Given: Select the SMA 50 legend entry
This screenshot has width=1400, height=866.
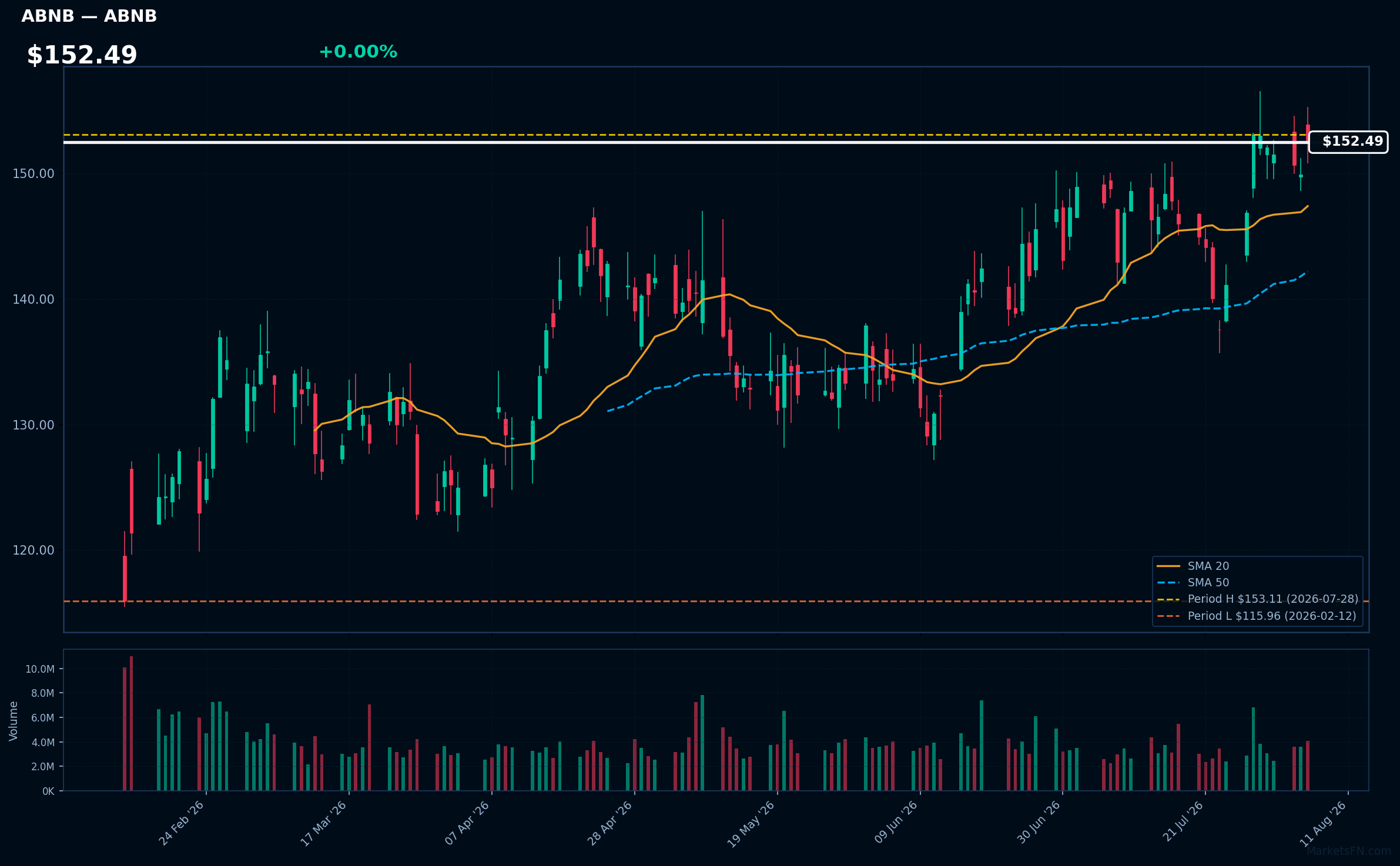Looking at the screenshot, I should click(x=1193, y=582).
